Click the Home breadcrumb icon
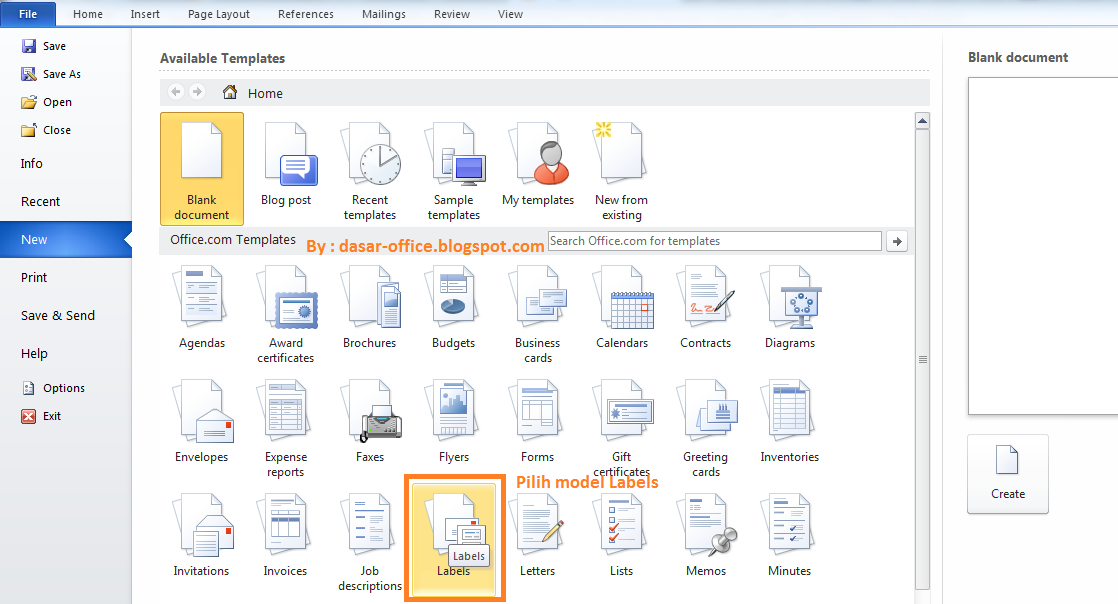 230,92
